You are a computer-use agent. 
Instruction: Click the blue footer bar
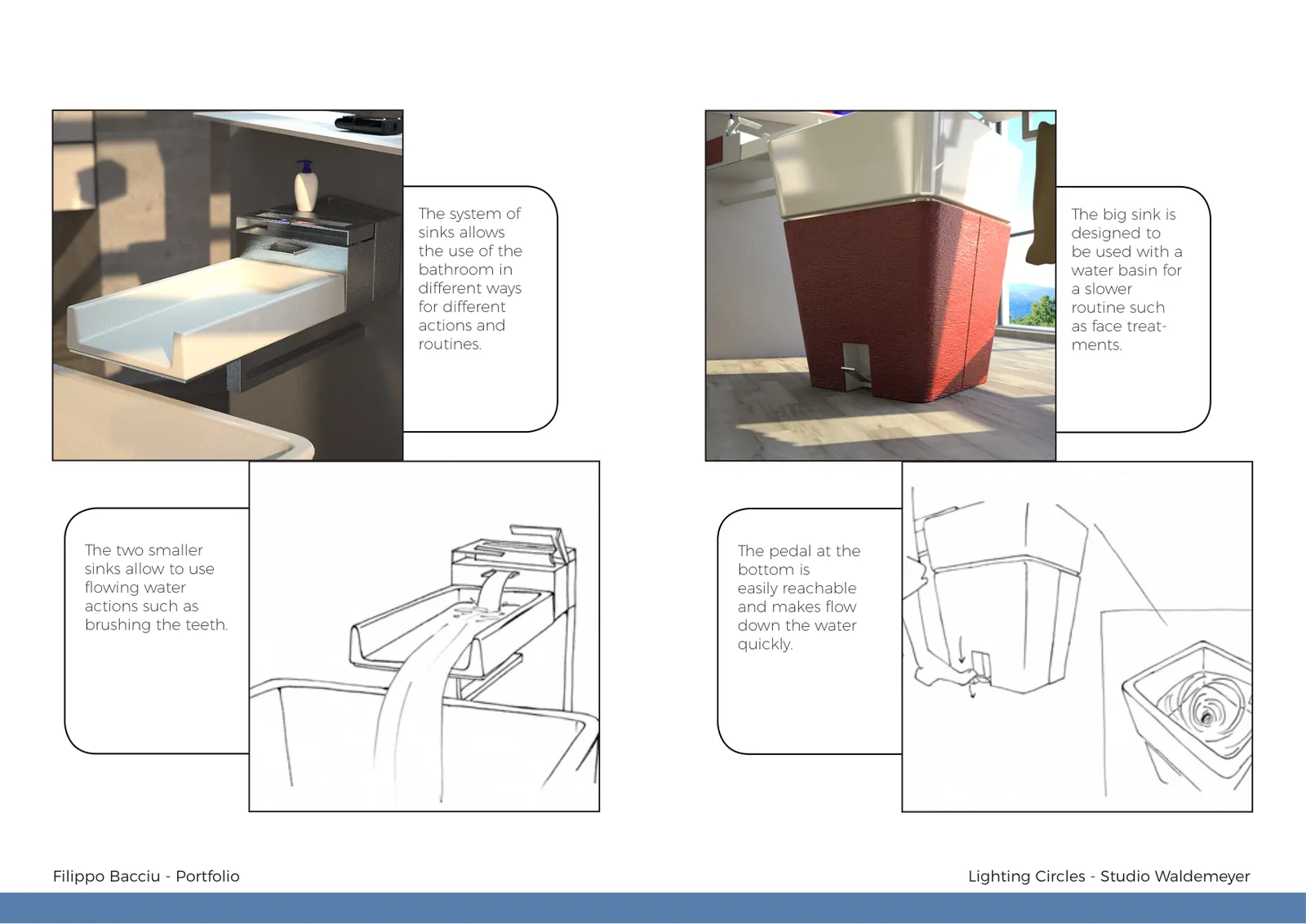click(653, 908)
